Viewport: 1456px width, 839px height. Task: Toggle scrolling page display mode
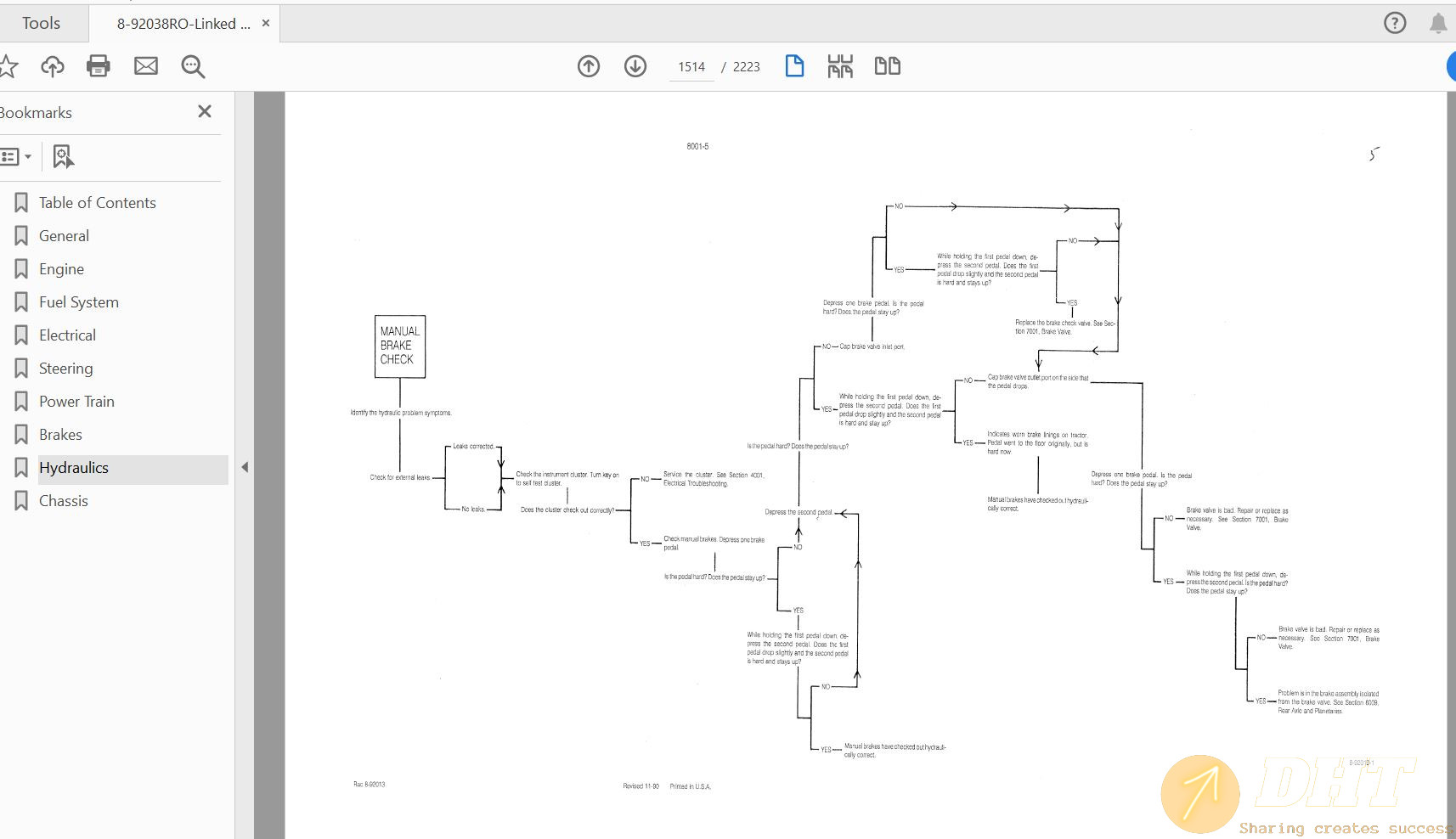pyautogui.click(x=840, y=66)
